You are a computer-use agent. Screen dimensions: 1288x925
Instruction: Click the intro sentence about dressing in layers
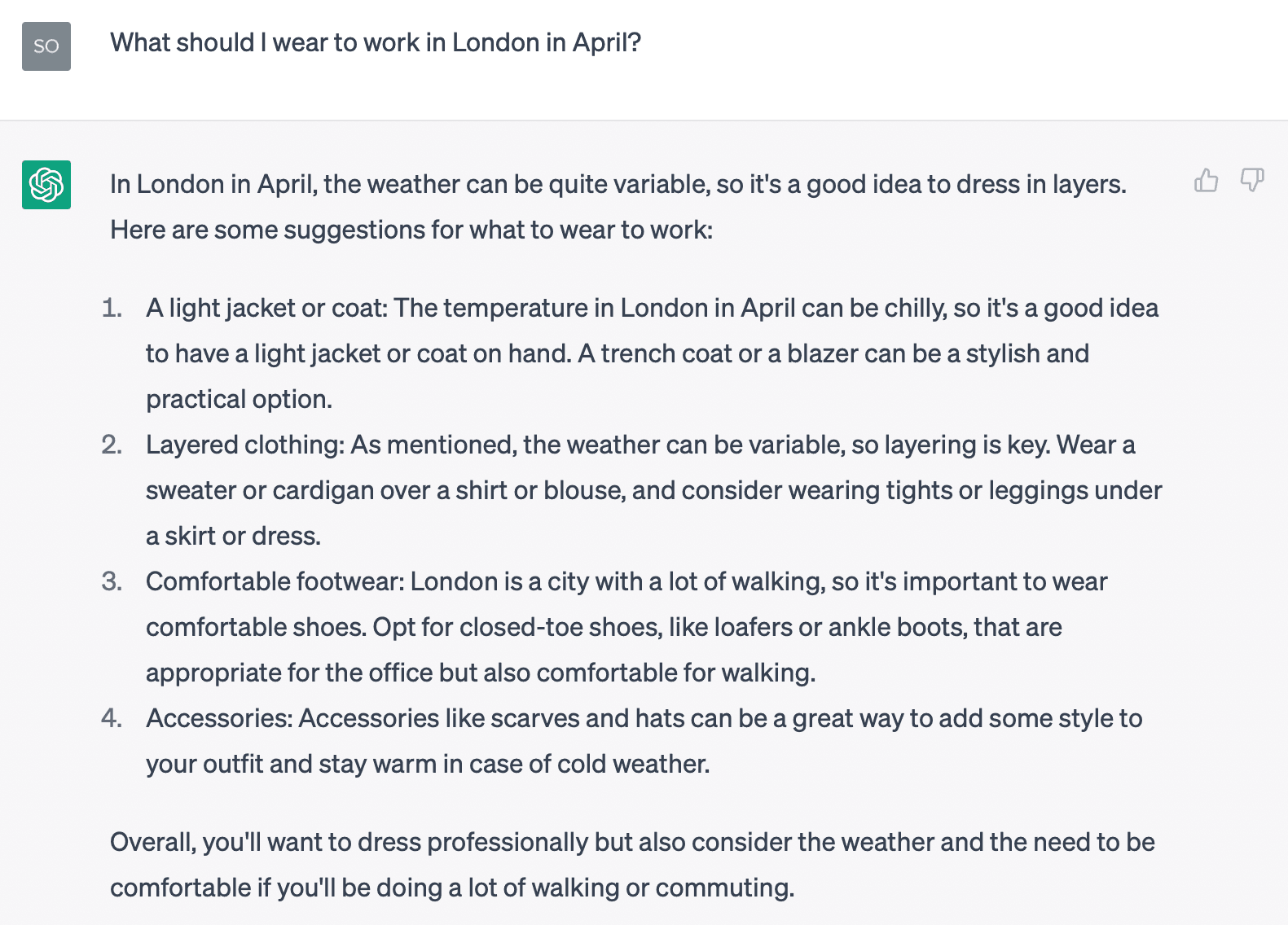tap(618, 185)
